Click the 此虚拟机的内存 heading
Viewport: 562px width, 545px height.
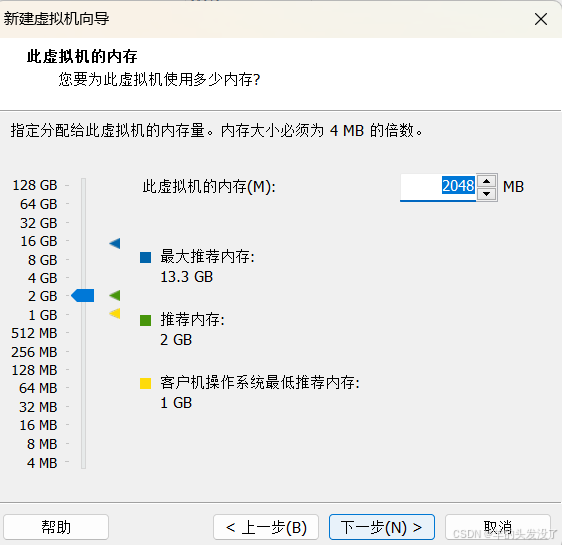click(x=82, y=57)
